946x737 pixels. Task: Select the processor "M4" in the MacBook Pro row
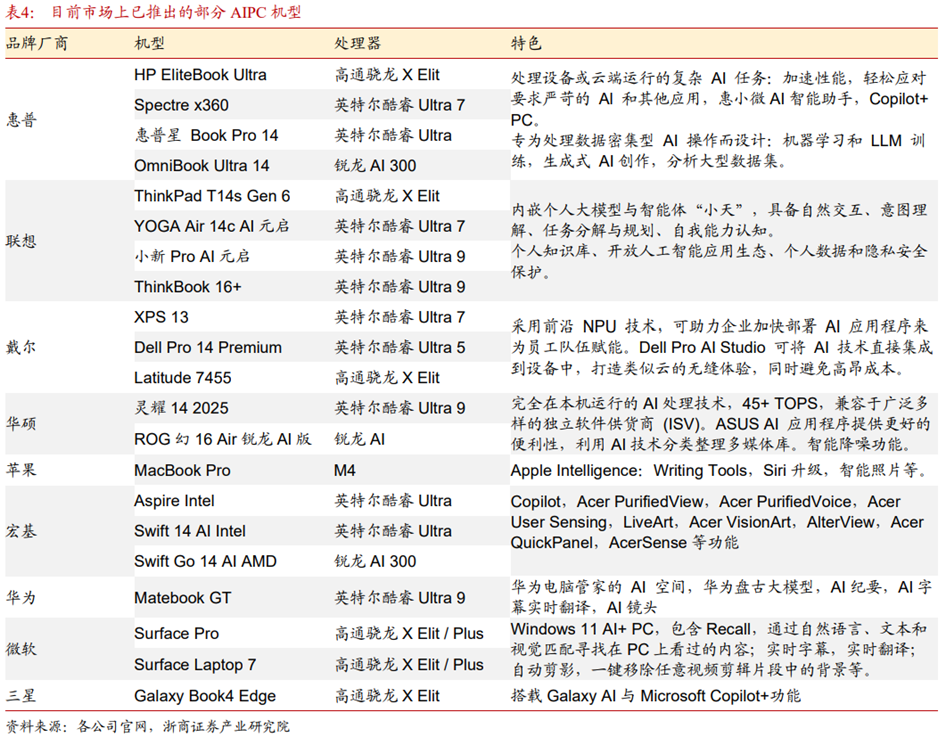tap(345, 470)
